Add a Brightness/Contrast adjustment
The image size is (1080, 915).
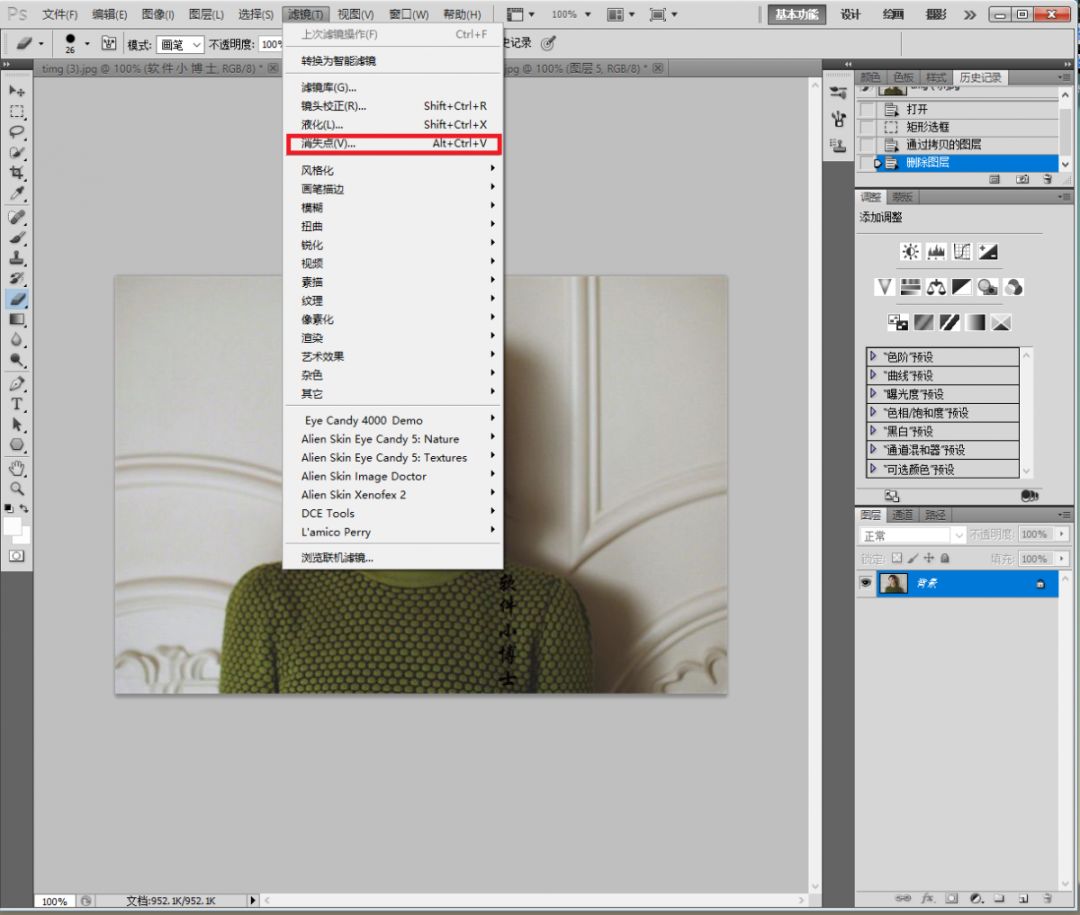[910, 251]
